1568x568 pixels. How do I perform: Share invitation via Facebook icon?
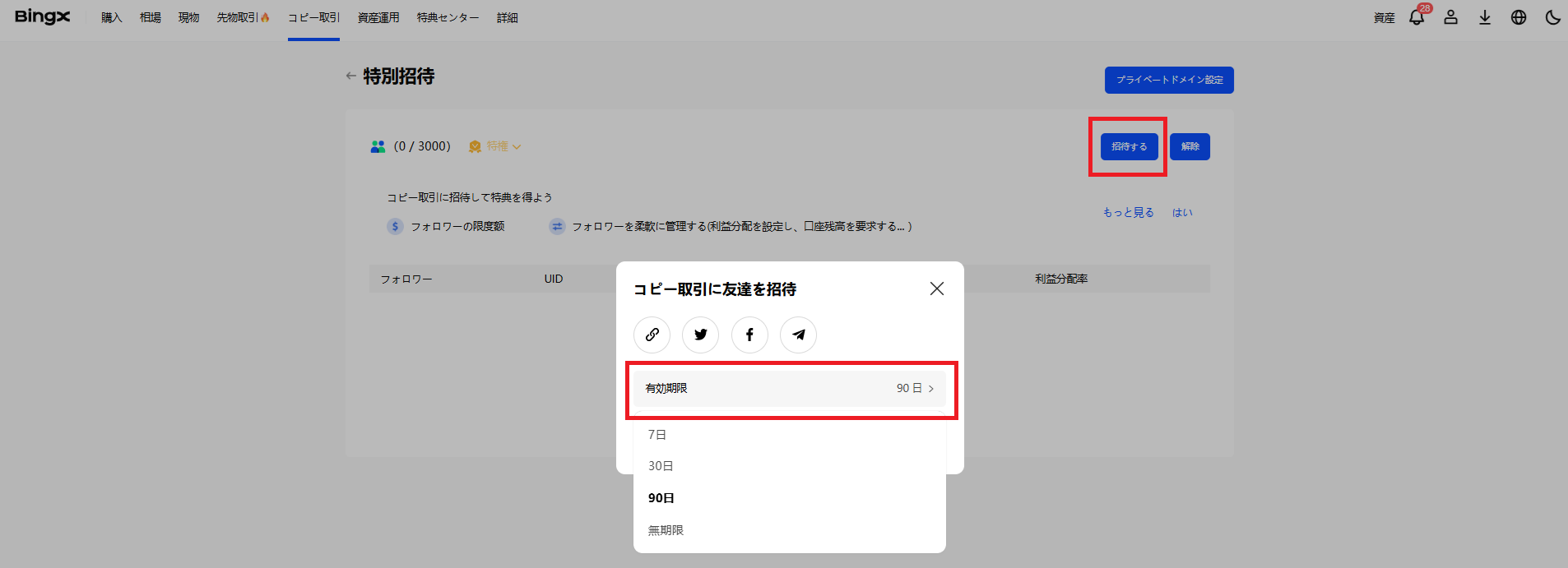tap(749, 335)
